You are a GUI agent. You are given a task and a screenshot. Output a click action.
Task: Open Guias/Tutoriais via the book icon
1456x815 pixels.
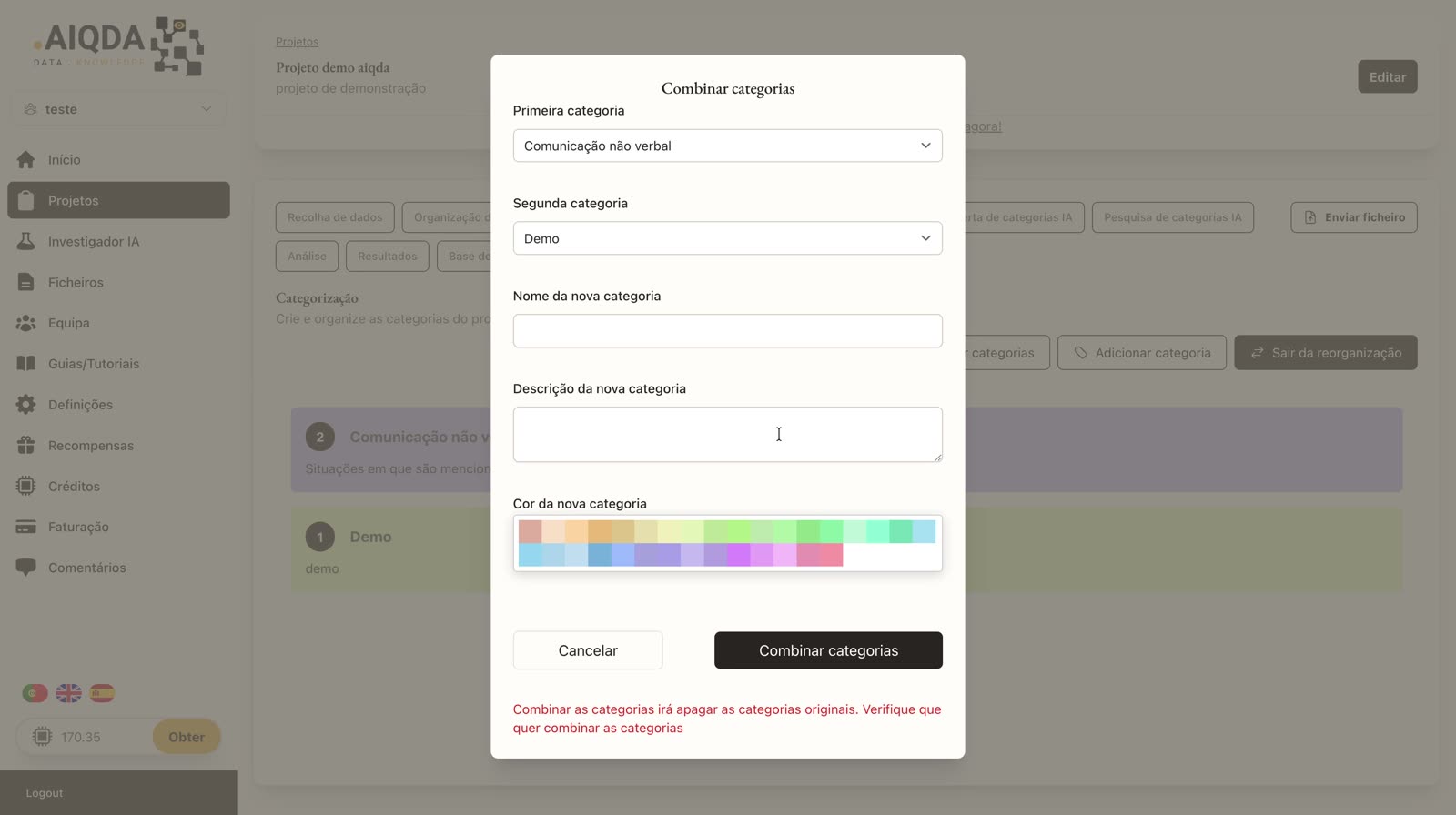pos(25,364)
